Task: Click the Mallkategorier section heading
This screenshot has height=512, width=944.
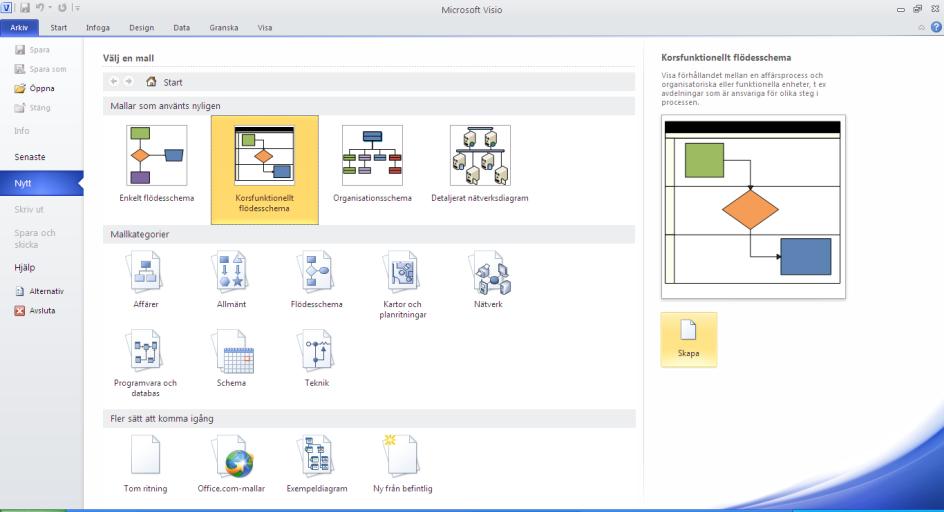Action: (140, 234)
